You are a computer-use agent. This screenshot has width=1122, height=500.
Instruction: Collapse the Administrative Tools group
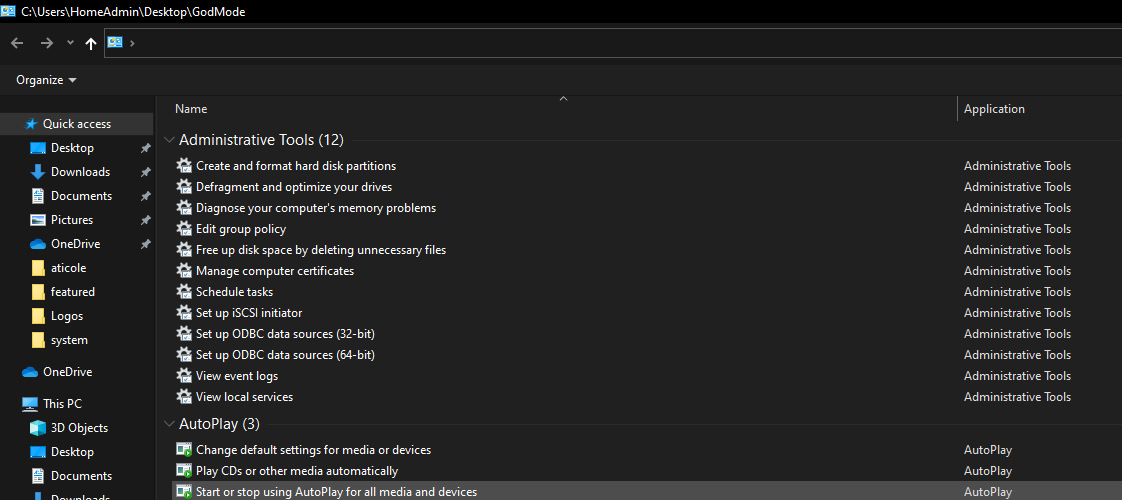point(167,140)
